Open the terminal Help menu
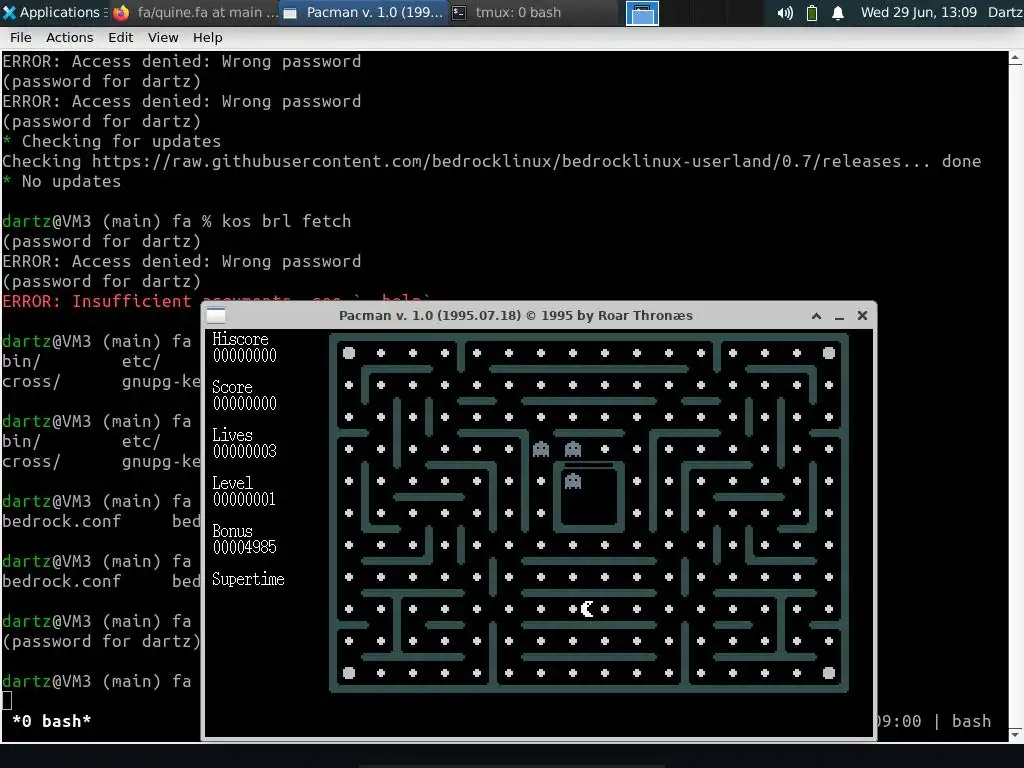 [207, 37]
